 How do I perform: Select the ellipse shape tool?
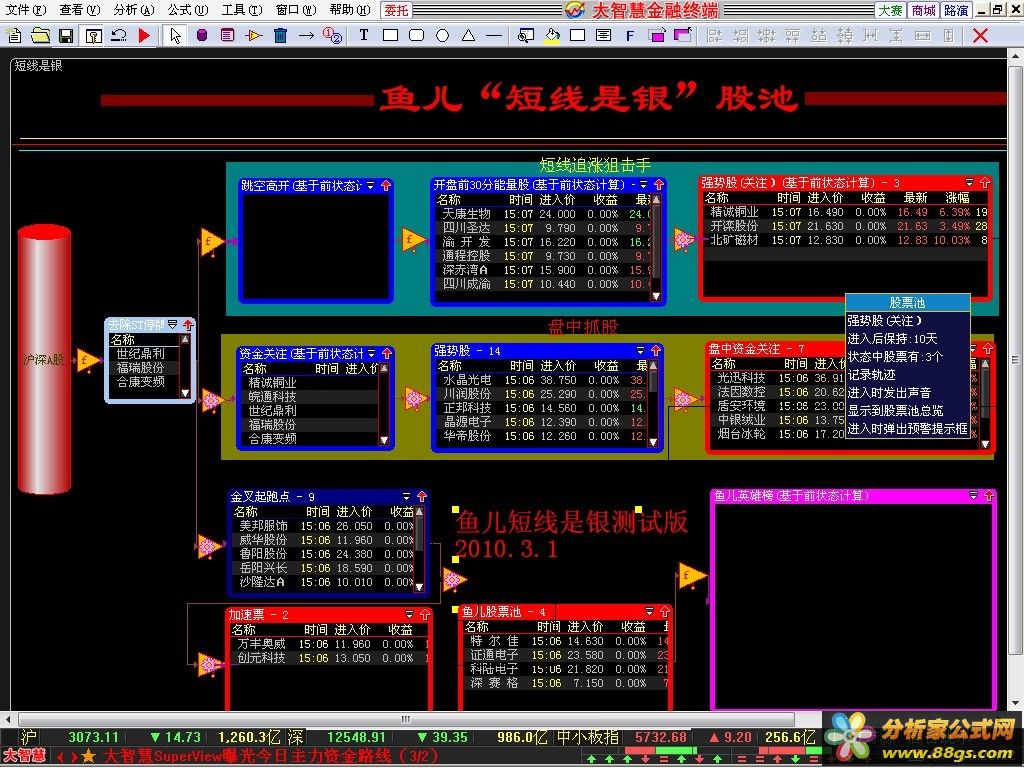(442, 35)
